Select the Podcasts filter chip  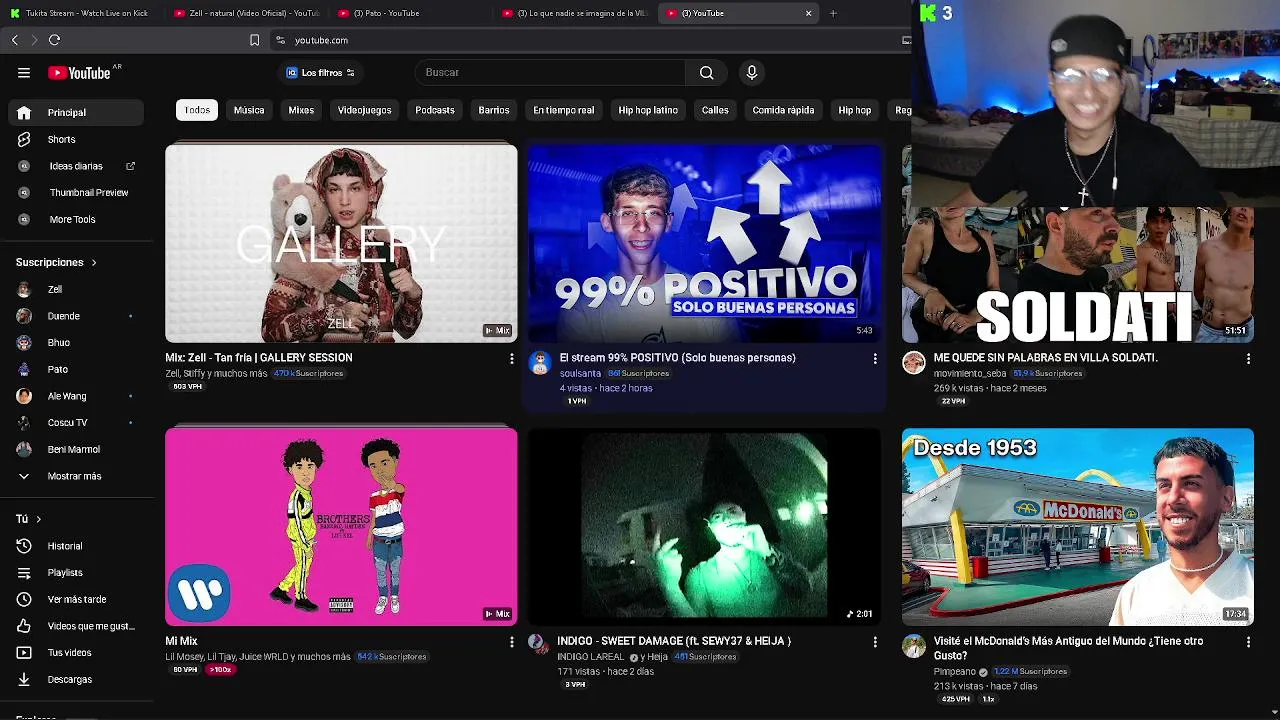point(435,110)
